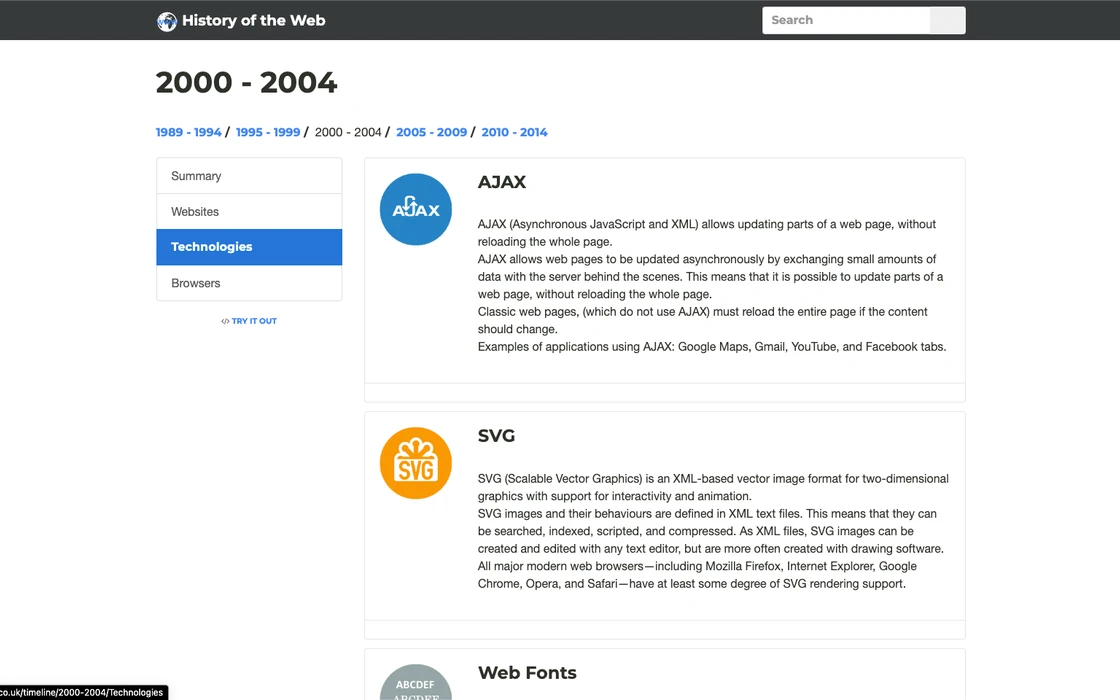Image resolution: width=1120 pixels, height=700 pixels.
Task: Select the Technologies sidebar item
Action: (x=249, y=247)
